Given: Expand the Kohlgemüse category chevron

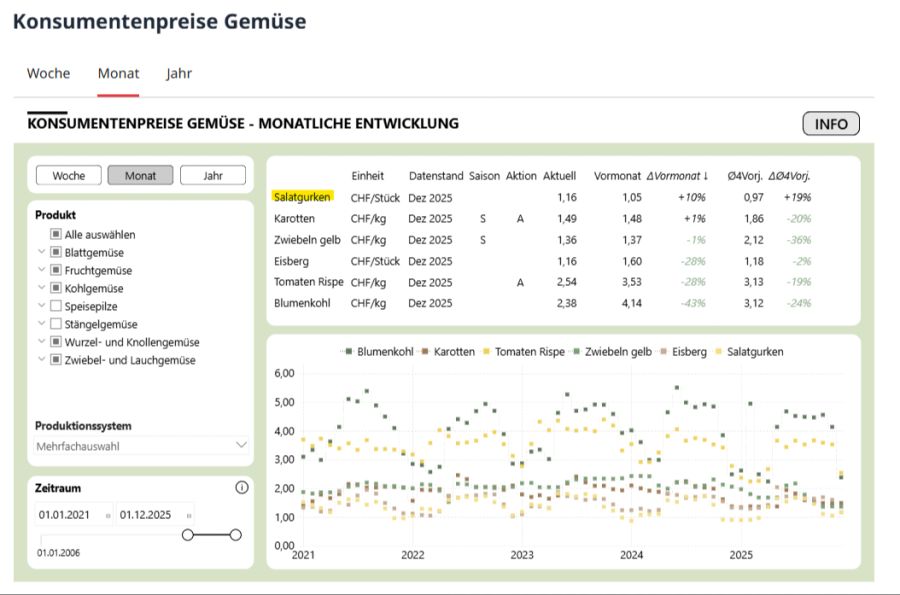Looking at the screenshot, I should point(41,289).
